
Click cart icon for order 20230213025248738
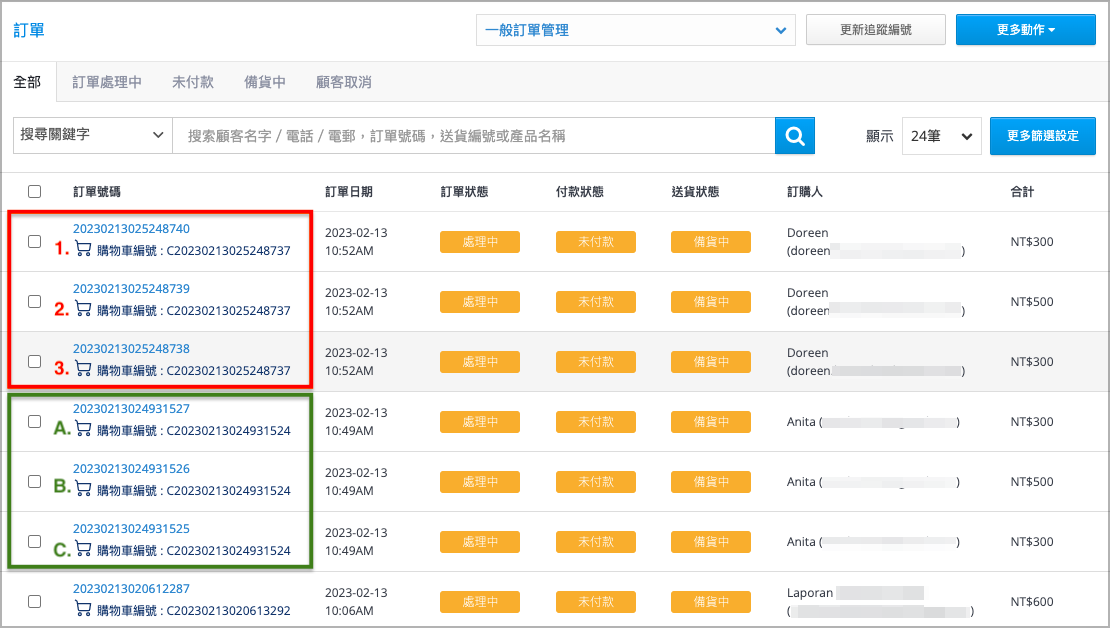tap(84, 369)
